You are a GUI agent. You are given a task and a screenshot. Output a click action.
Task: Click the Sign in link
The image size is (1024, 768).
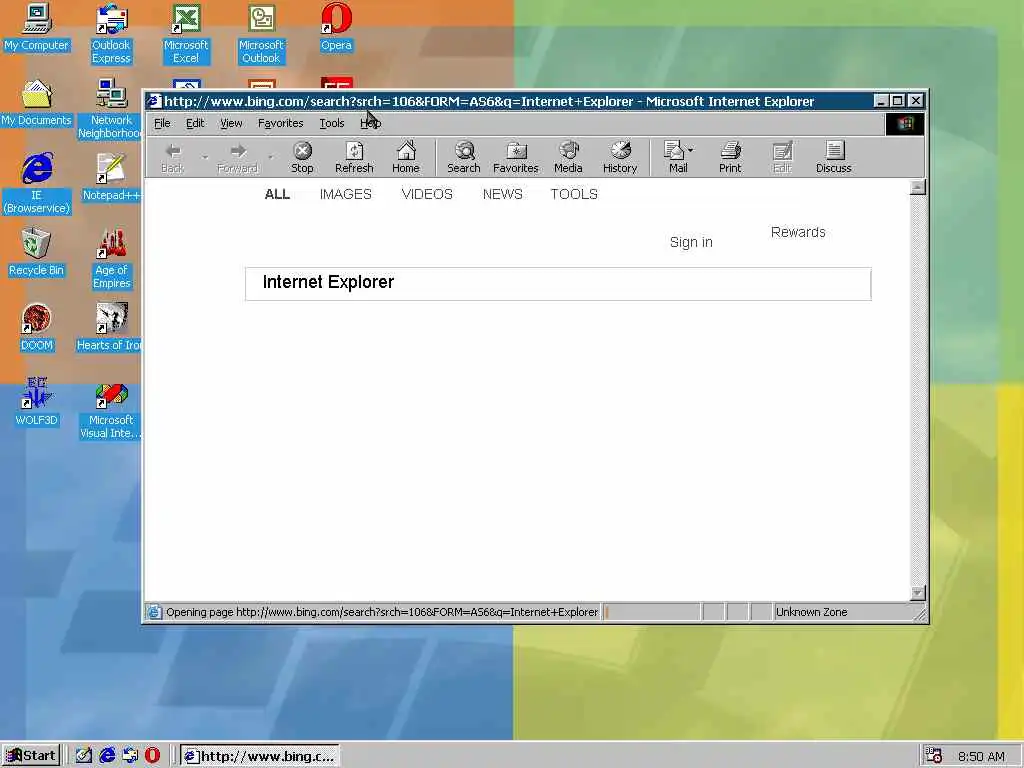coord(691,242)
